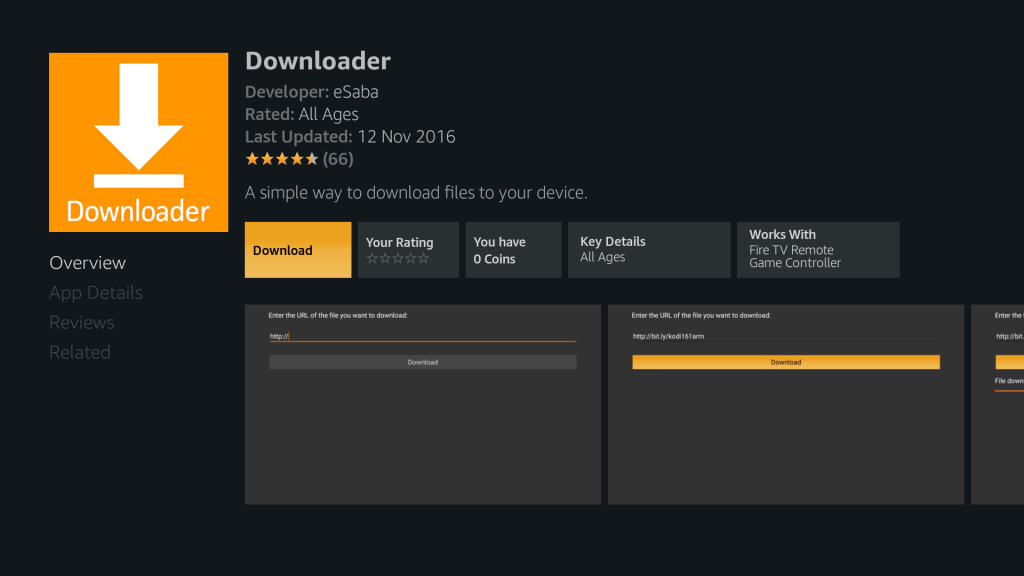Open the first screenshot with the empty URL field
Image resolution: width=1024 pixels, height=576 pixels.
tap(423, 404)
